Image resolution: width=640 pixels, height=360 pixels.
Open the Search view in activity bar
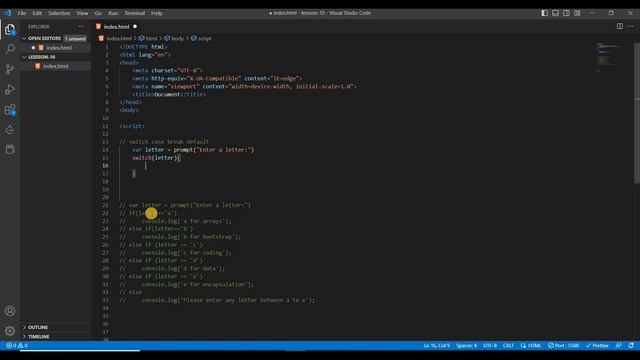tap(10, 49)
